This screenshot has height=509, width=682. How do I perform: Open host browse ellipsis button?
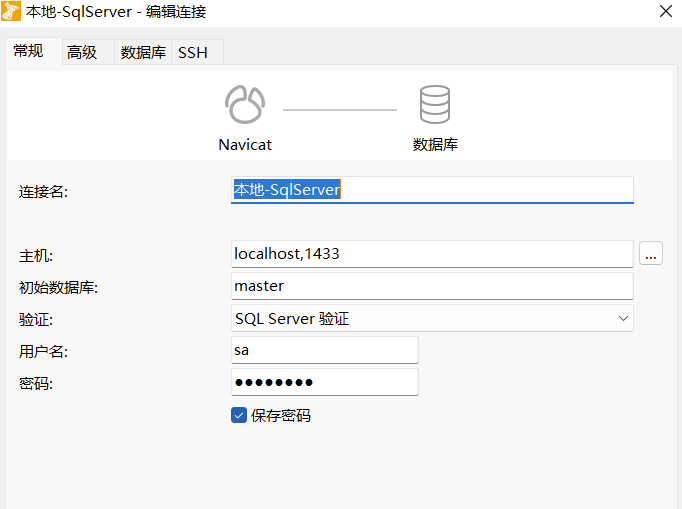click(x=651, y=253)
